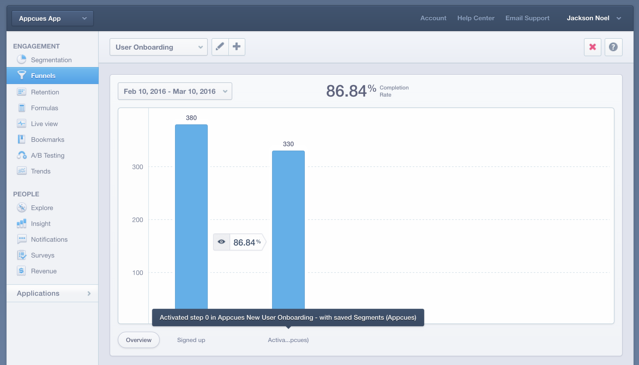This screenshot has height=365, width=639.
Task: Click the Segmentation pie chart icon
Action: (x=22, y=59)
